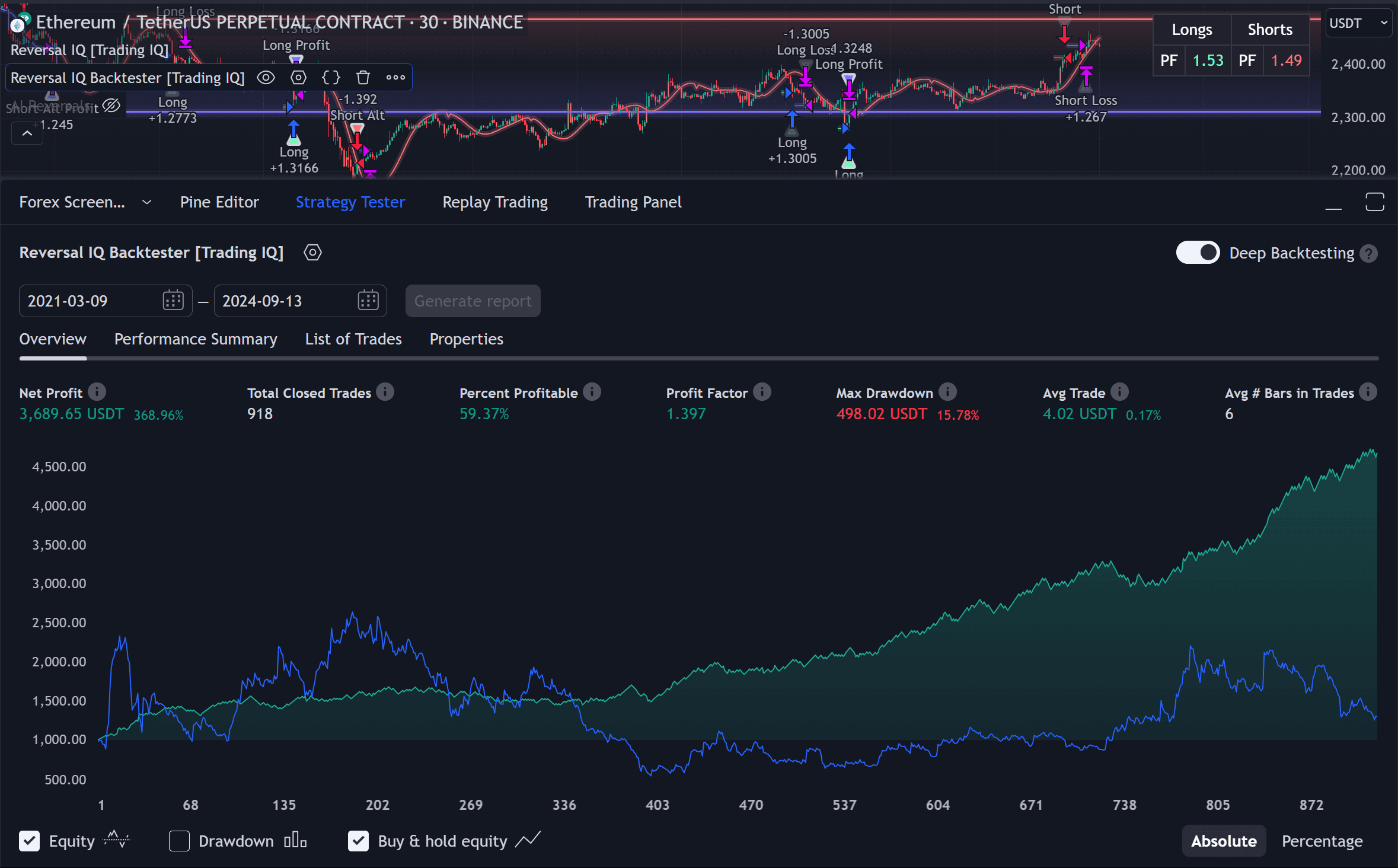
Task: Click Net Profit value 3,689.65 USDT
Action: (72, 414)
